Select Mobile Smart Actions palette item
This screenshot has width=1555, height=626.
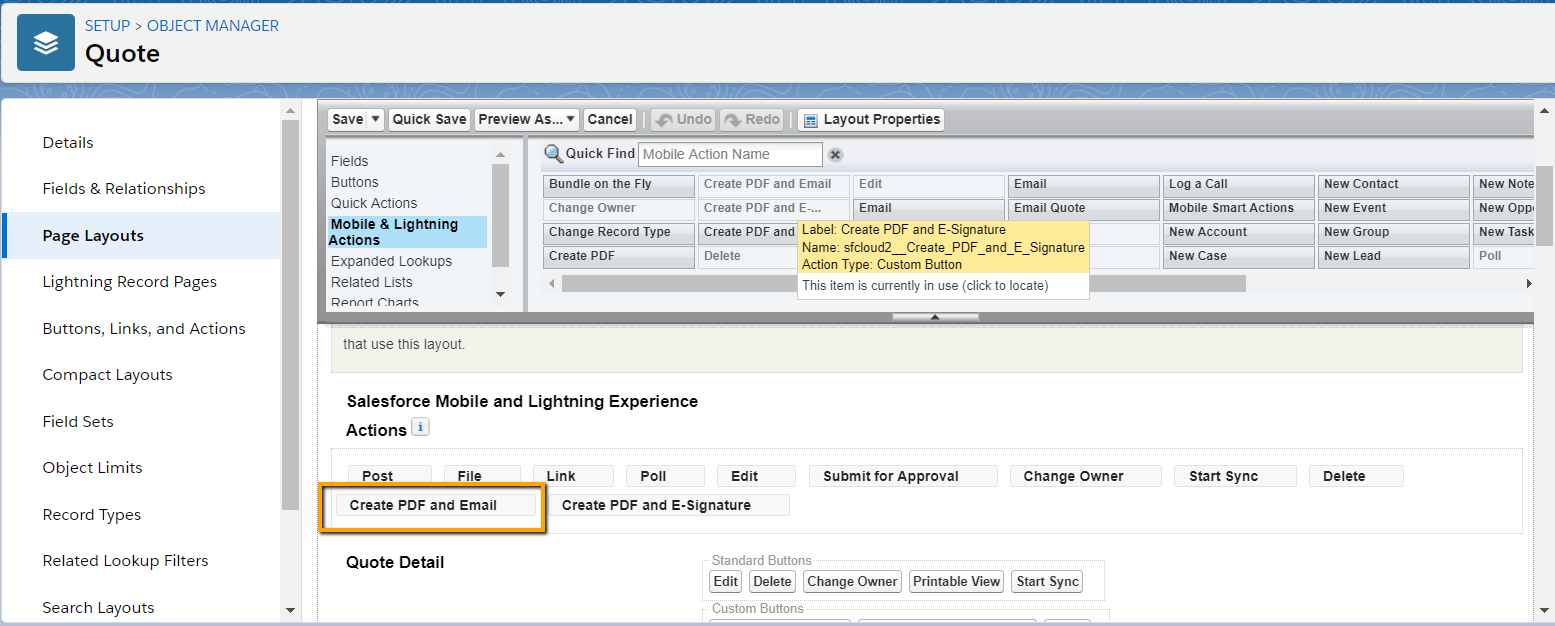(x=1239, y=209)
